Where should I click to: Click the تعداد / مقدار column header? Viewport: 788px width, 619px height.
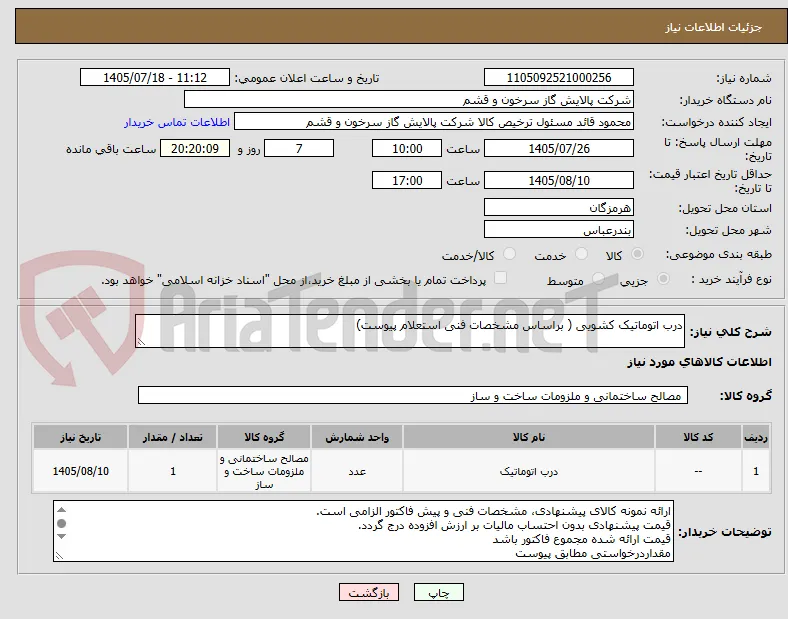(x=172, y=437)
